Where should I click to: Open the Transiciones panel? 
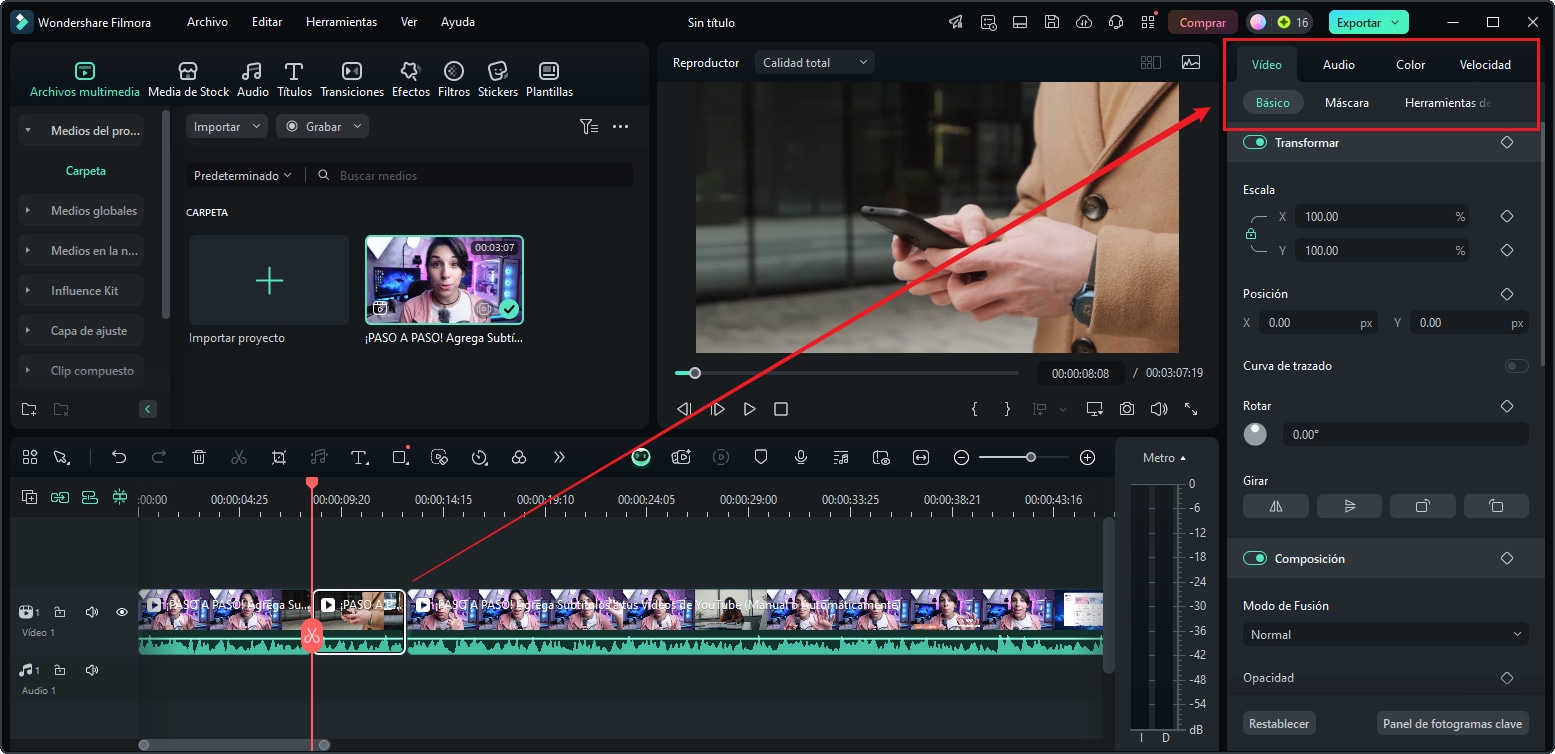[352, 80]
